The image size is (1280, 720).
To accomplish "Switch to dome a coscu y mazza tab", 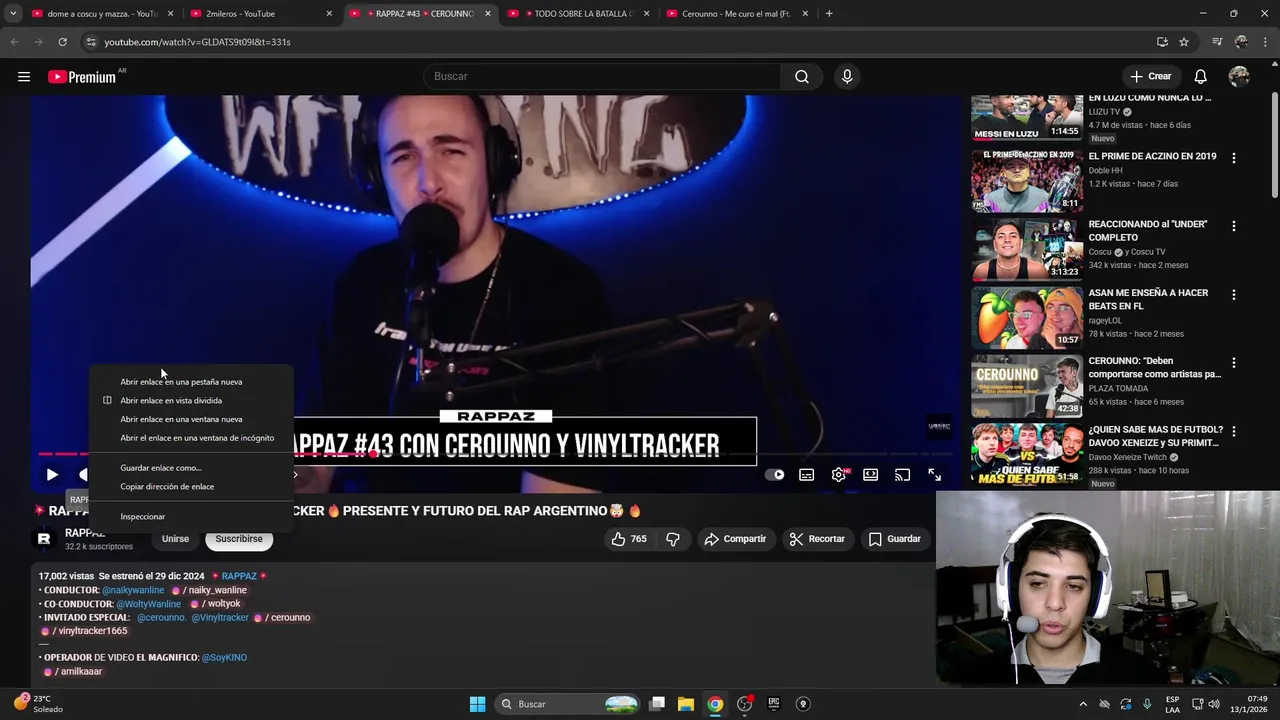I will tap(101, 14).
